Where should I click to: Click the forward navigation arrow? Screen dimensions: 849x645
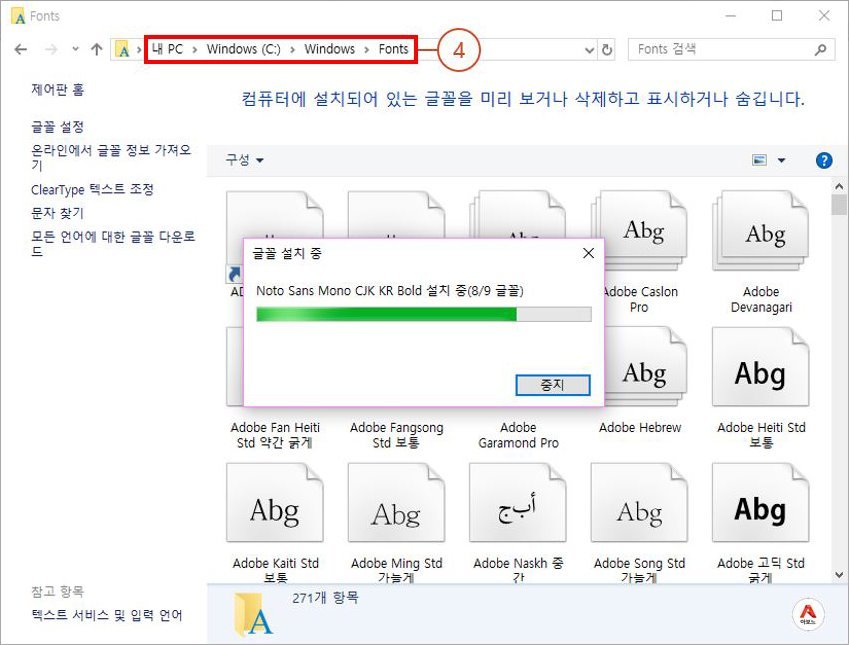[51, 50]
